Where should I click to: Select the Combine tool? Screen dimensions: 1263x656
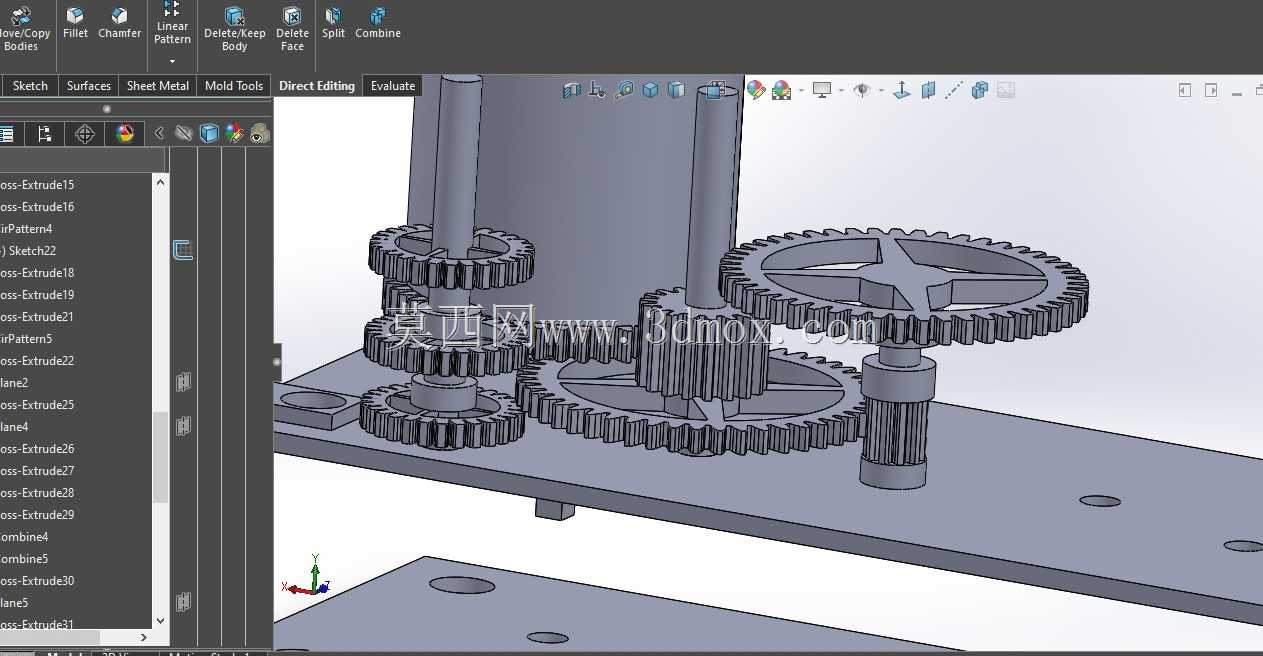click(x=378, y=23)
